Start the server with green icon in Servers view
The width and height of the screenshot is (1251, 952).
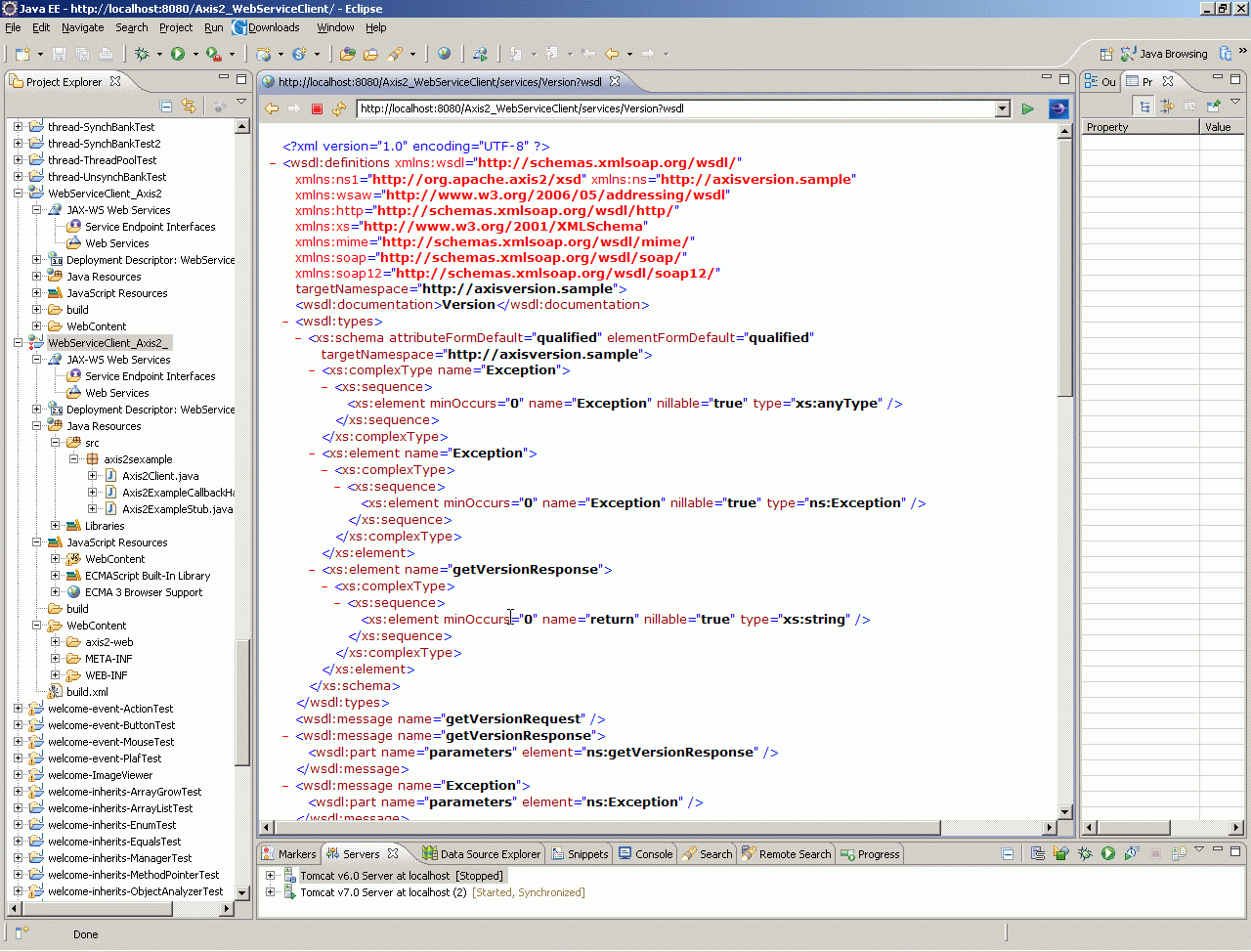(1108, 853)
